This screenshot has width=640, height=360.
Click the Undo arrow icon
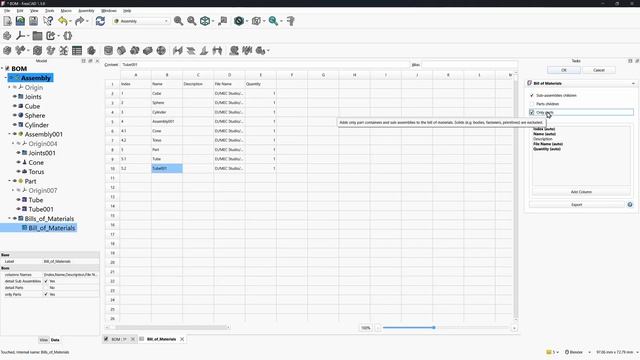(x=62, y=21)
